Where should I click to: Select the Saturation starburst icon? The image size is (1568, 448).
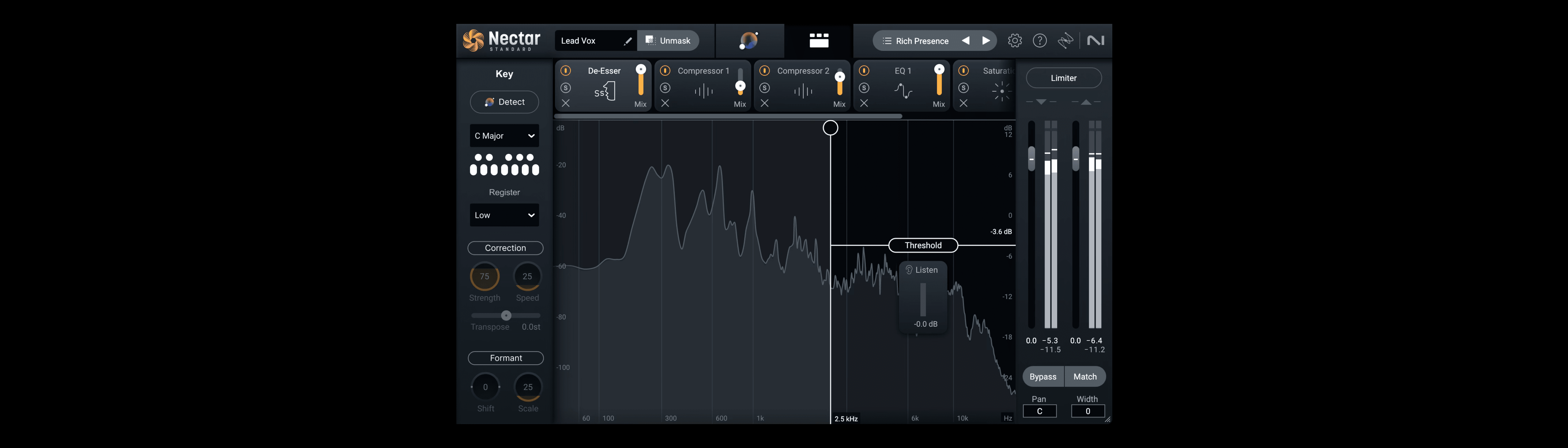1001,91
